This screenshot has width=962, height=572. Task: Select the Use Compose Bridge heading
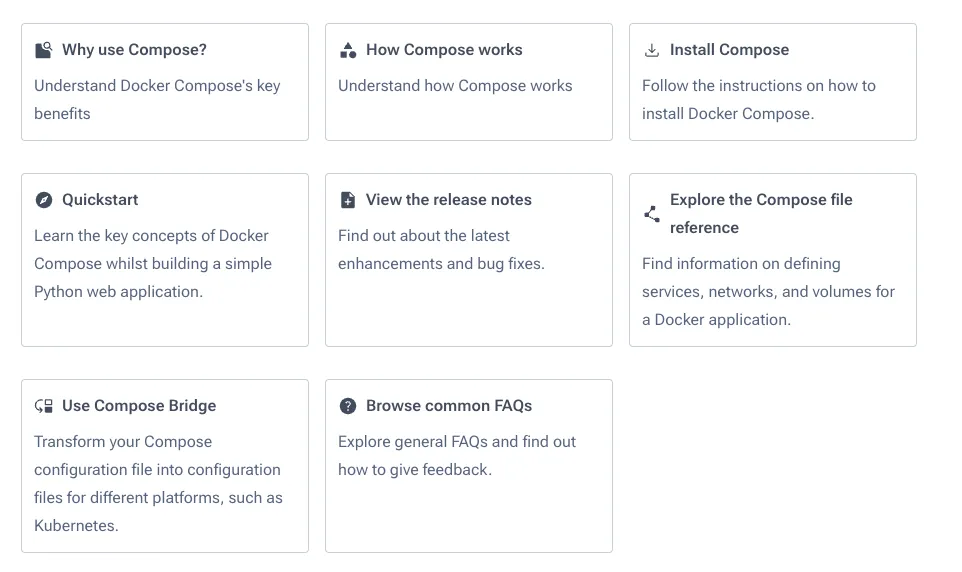click(x=139, y=406)
